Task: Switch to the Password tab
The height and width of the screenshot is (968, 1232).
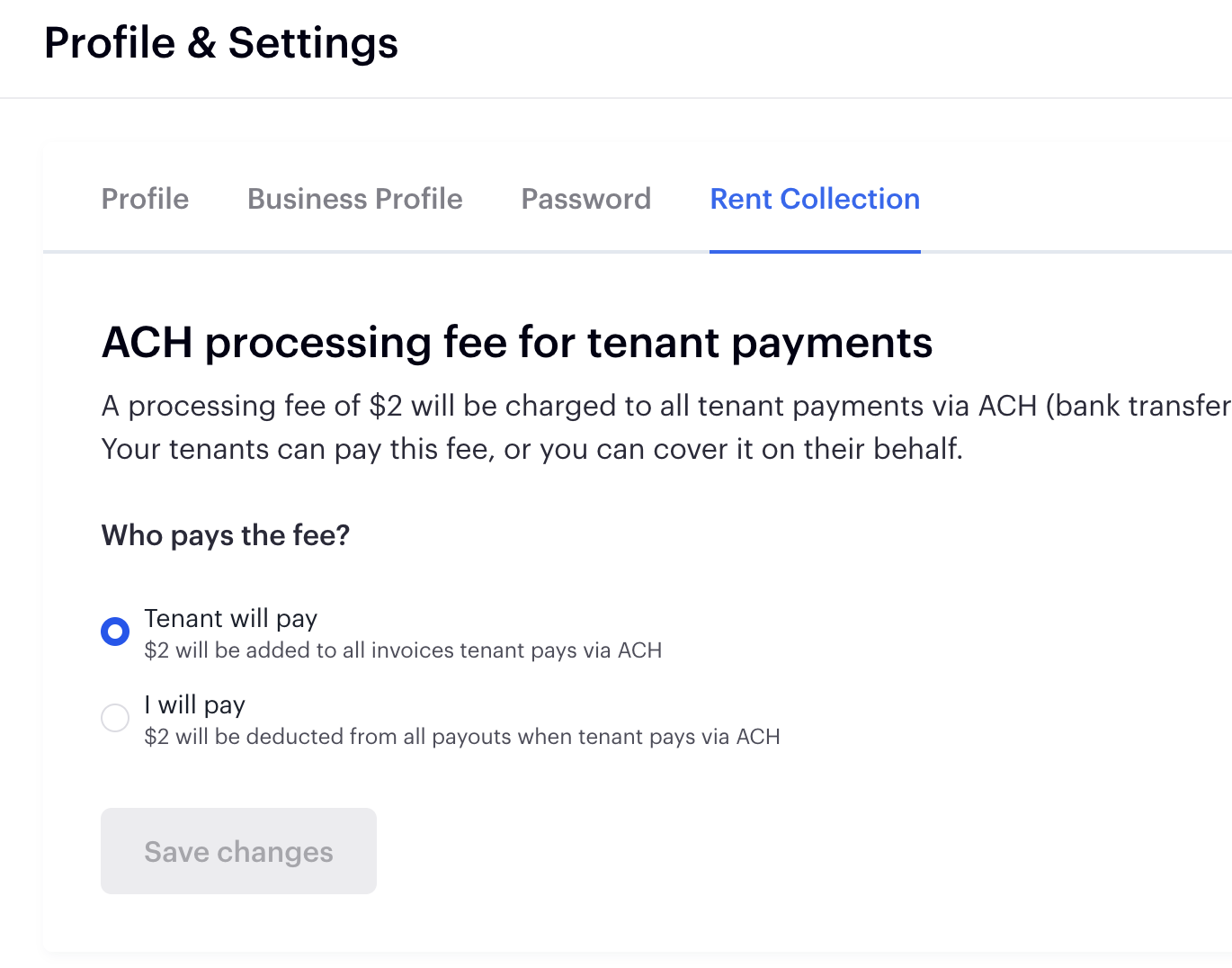Action: (x=585, y=199)
